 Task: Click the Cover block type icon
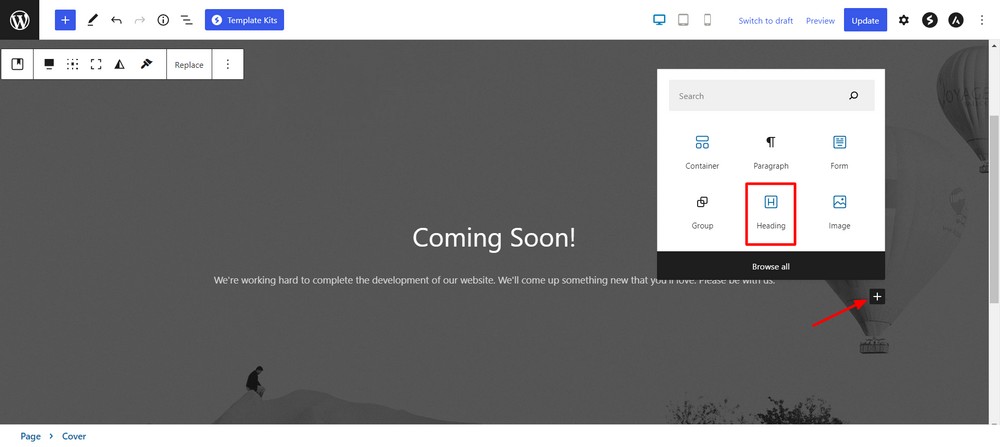(x=18, y=64)
